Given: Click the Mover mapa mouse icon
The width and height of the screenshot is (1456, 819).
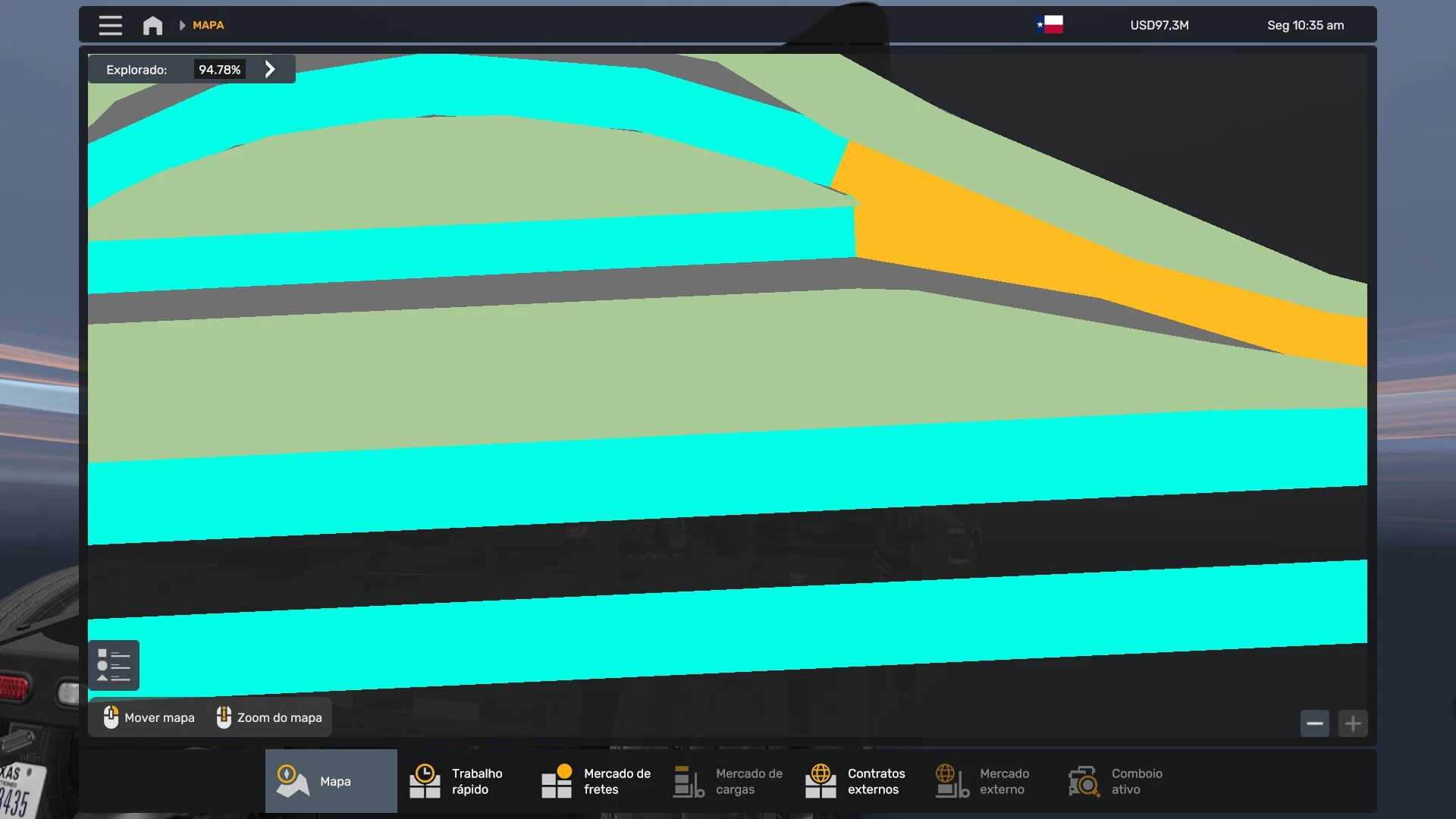Looking at the screenshot, I should point(111,717).
